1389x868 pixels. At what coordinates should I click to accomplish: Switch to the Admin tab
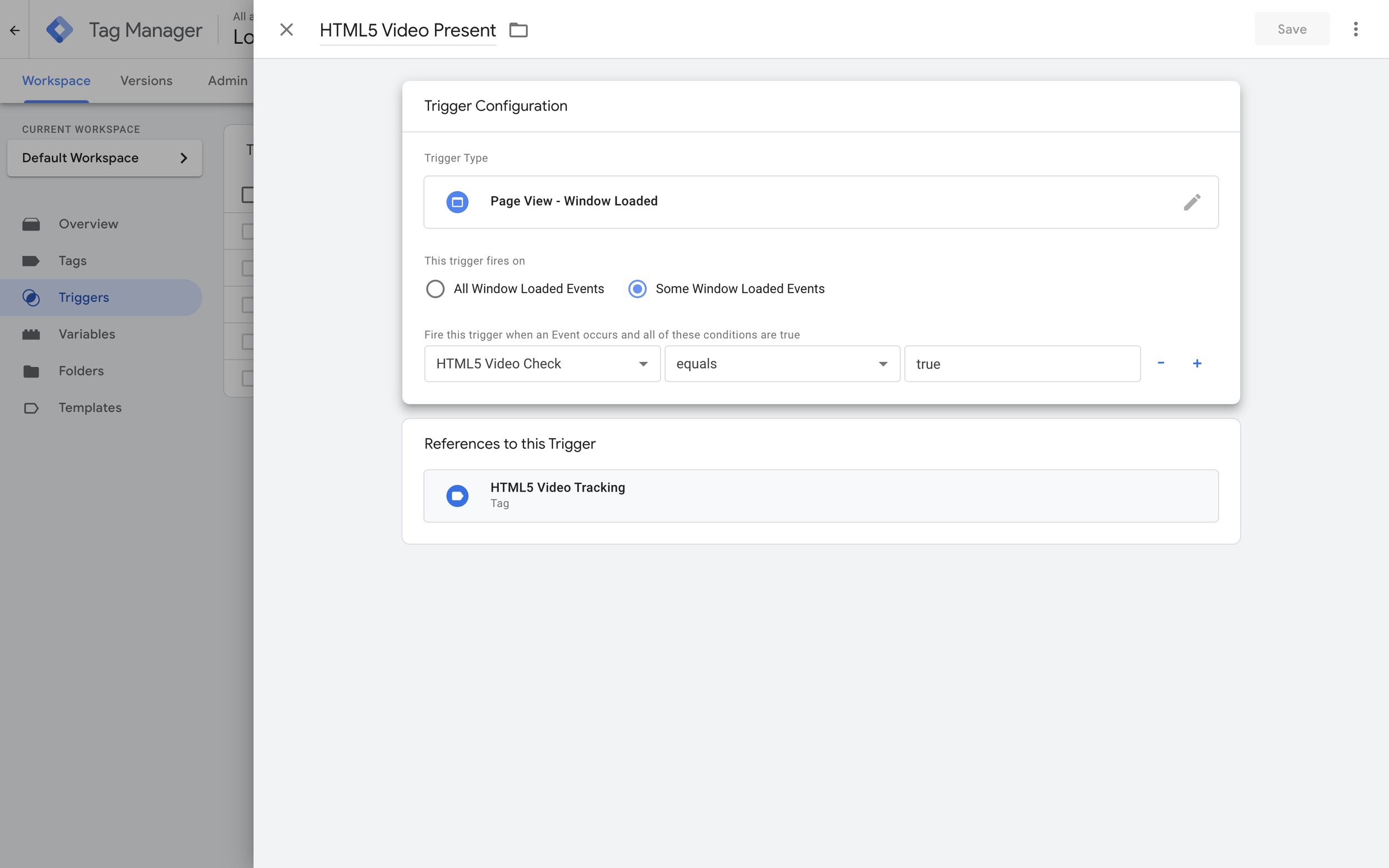(x=227, y=81)
